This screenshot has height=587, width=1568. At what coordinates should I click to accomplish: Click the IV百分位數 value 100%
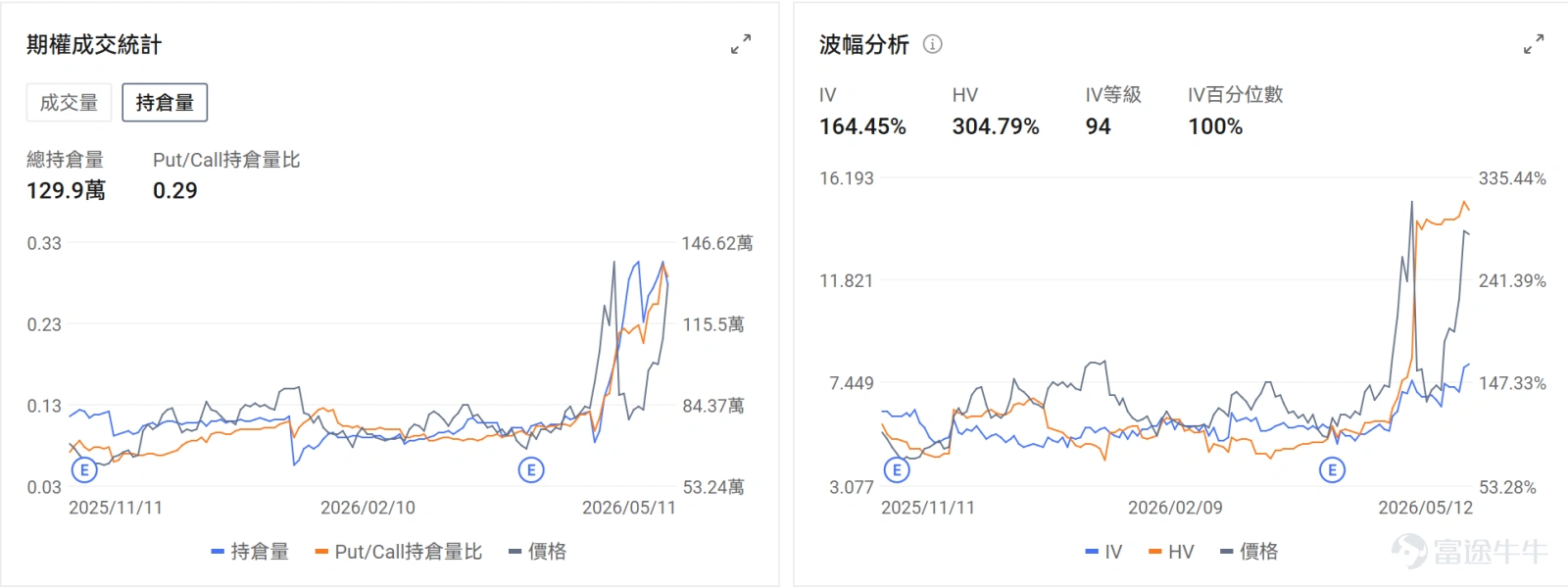pos(1215,126)
